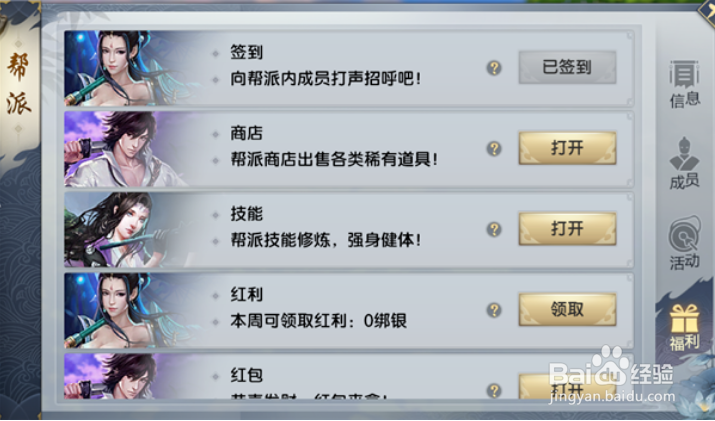Click the 已签到 sign-in button
The height and width of the screenshot is (421, 715).
point(567,68)
